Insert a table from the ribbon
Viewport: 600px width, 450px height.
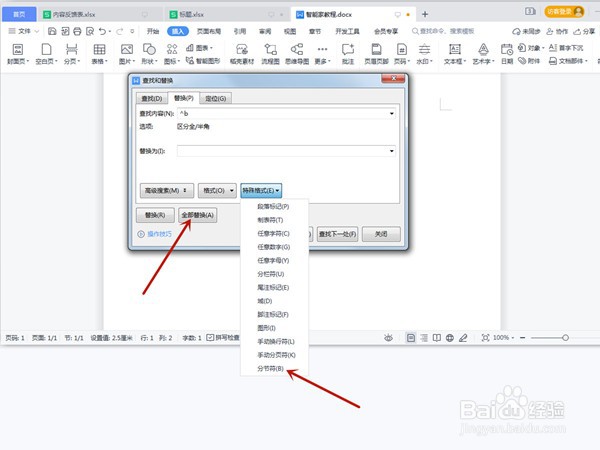[99, 54]
